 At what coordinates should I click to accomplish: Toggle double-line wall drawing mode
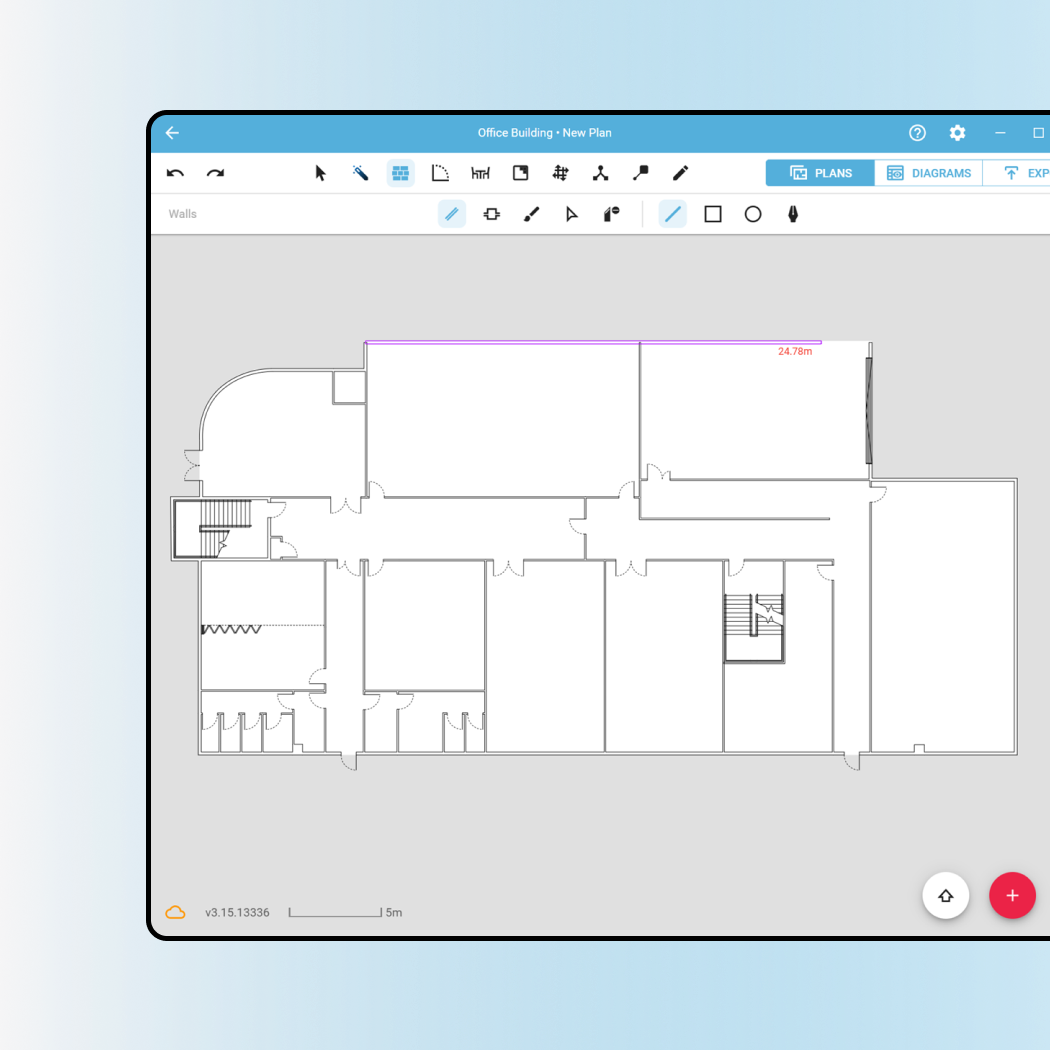452,214
